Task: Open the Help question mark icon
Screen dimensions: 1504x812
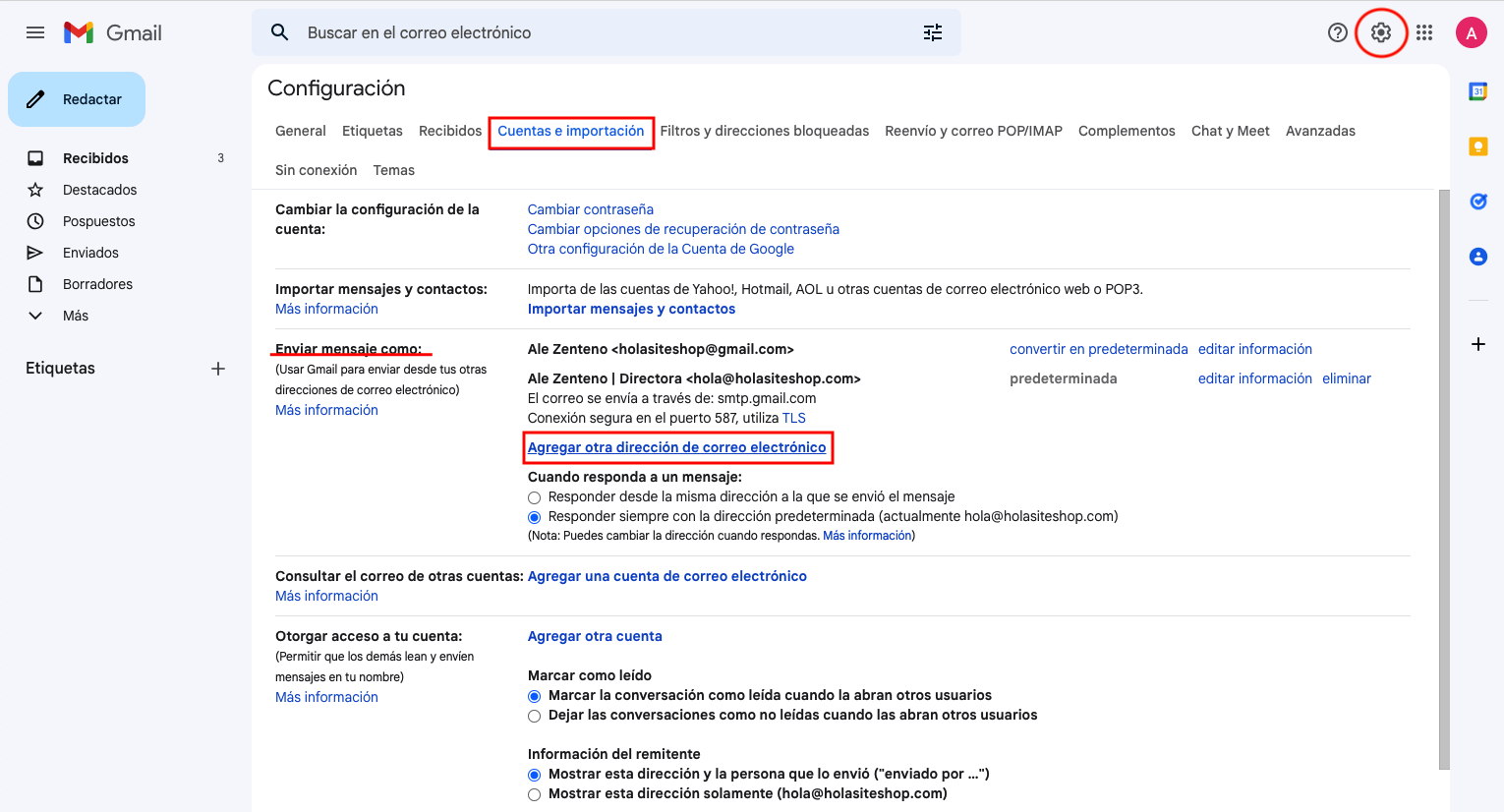Action: click(1337, 32)
